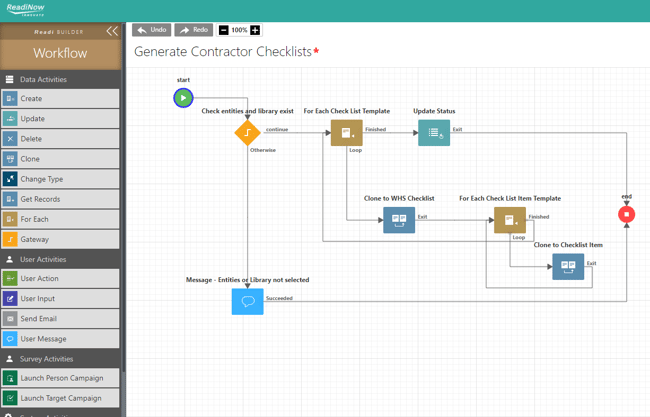650x417 pixels.
Task: Collapse the Data Activities section
Action: 60,79
